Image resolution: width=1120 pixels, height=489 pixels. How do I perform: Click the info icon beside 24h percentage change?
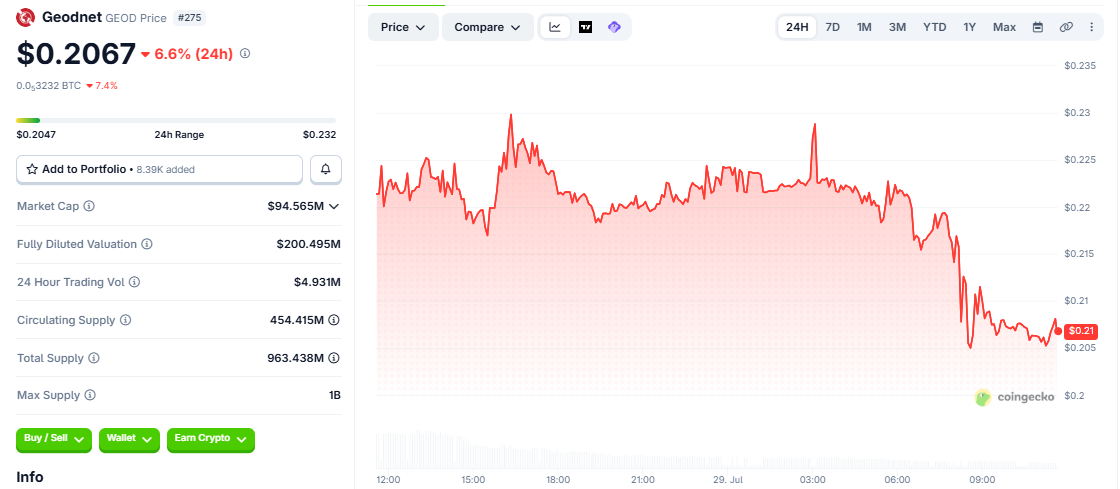[x=245, y=54]
